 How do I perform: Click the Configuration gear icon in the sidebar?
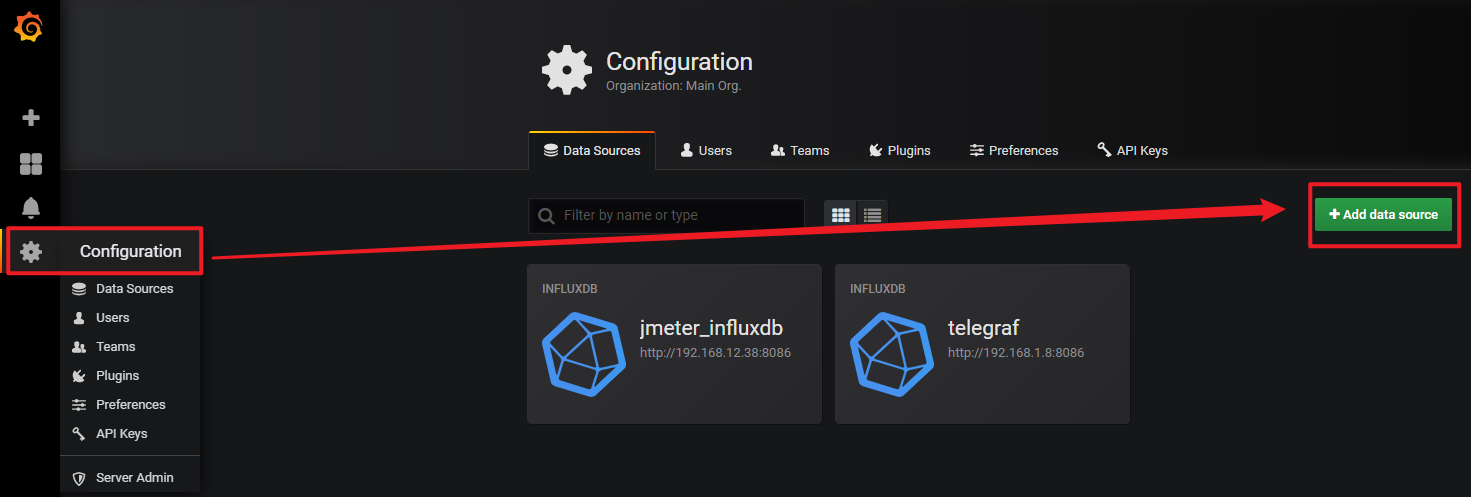31,251
